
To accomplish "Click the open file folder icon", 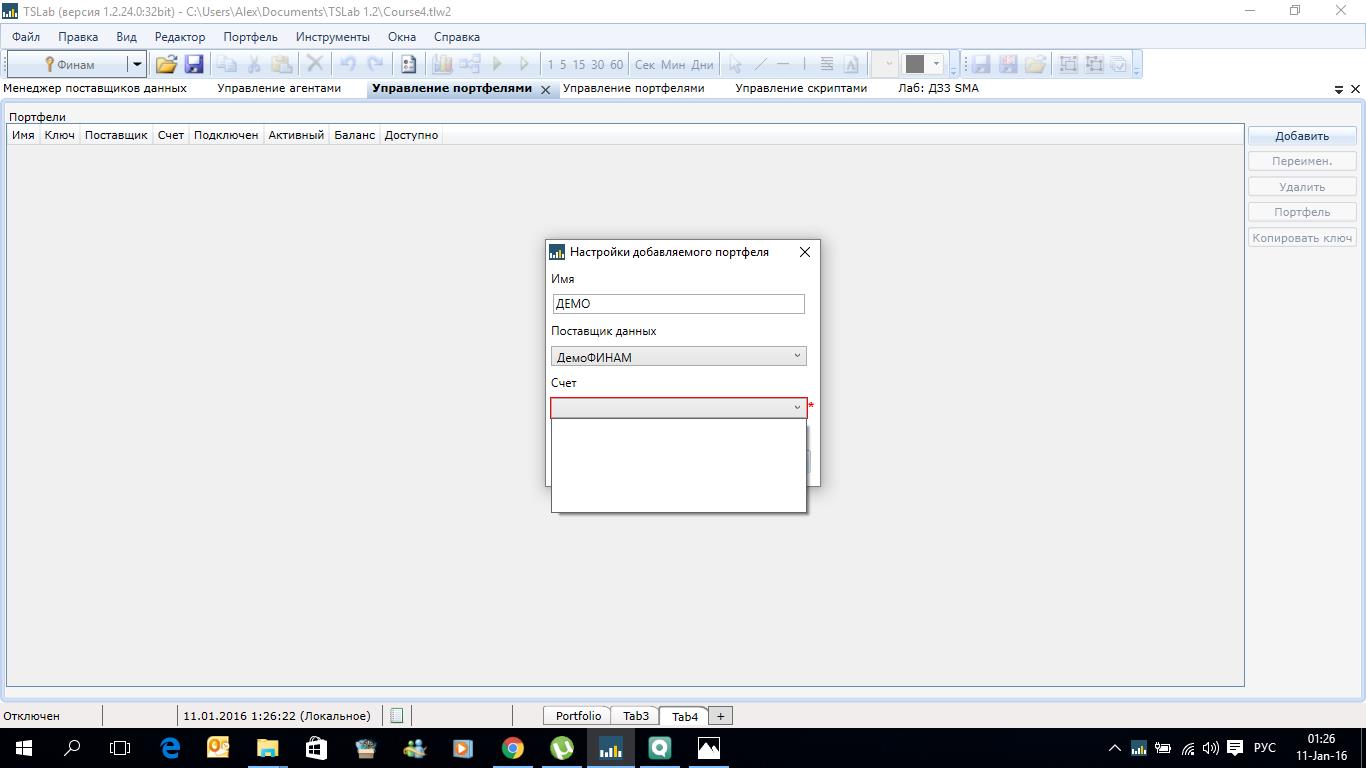I will pyautogui.click(x=166, y=64).
